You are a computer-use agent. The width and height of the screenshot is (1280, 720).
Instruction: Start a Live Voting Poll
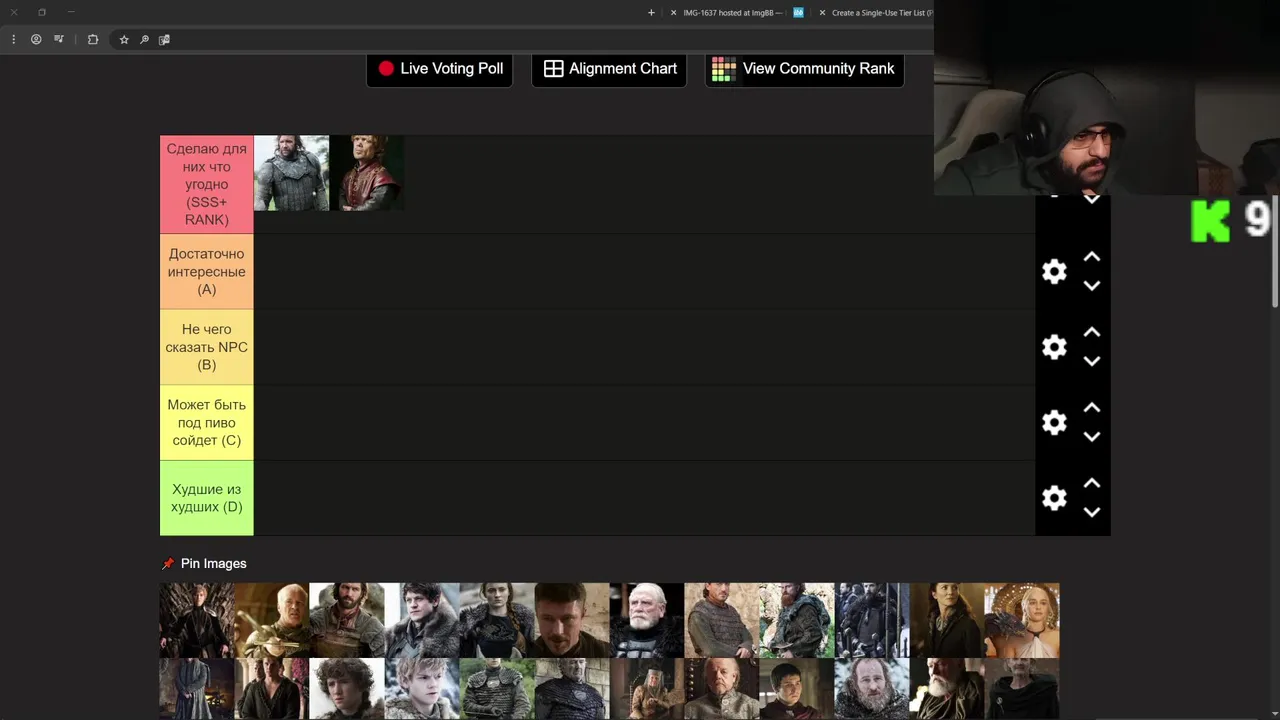(x=440, y=69)
